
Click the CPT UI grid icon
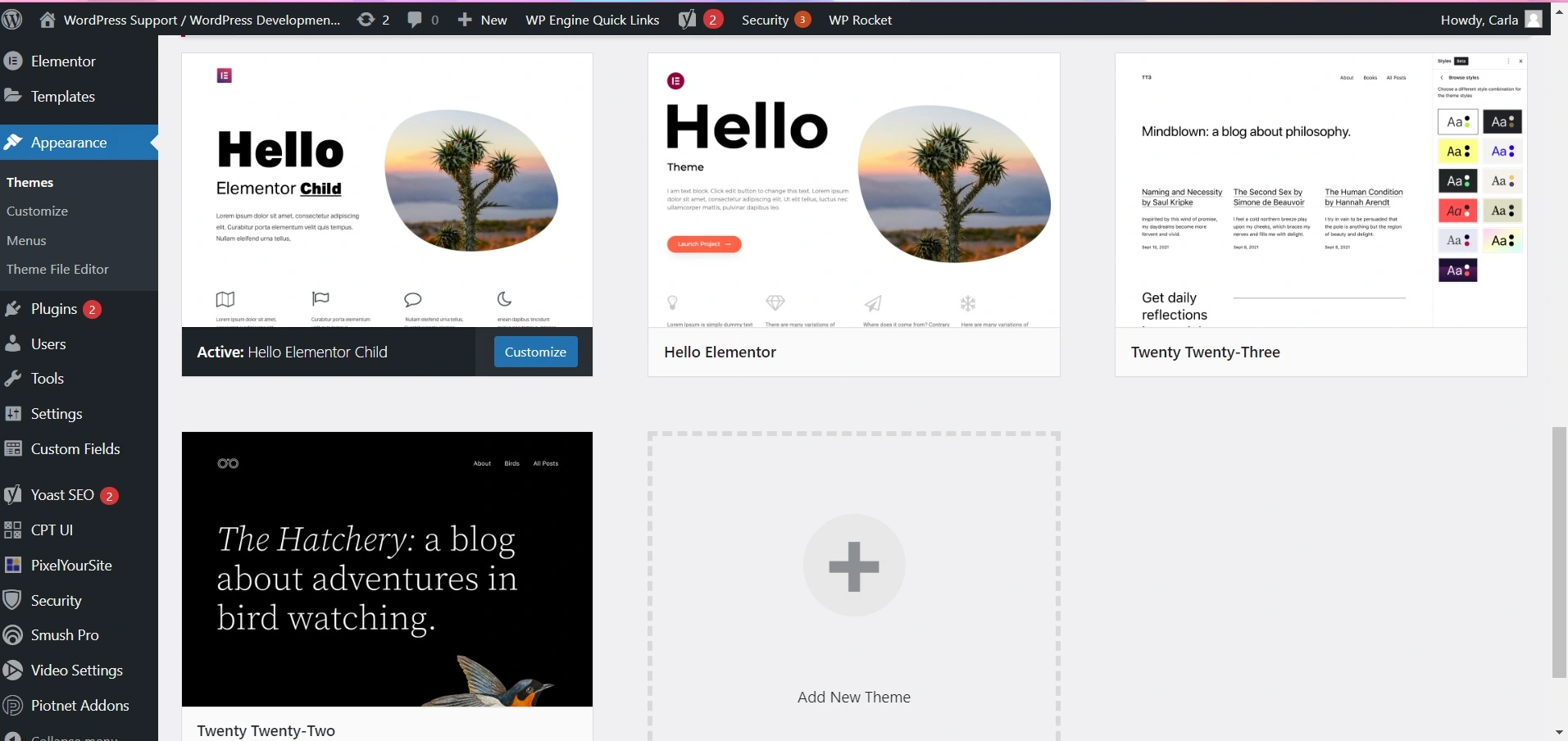(x=13, y=530)
